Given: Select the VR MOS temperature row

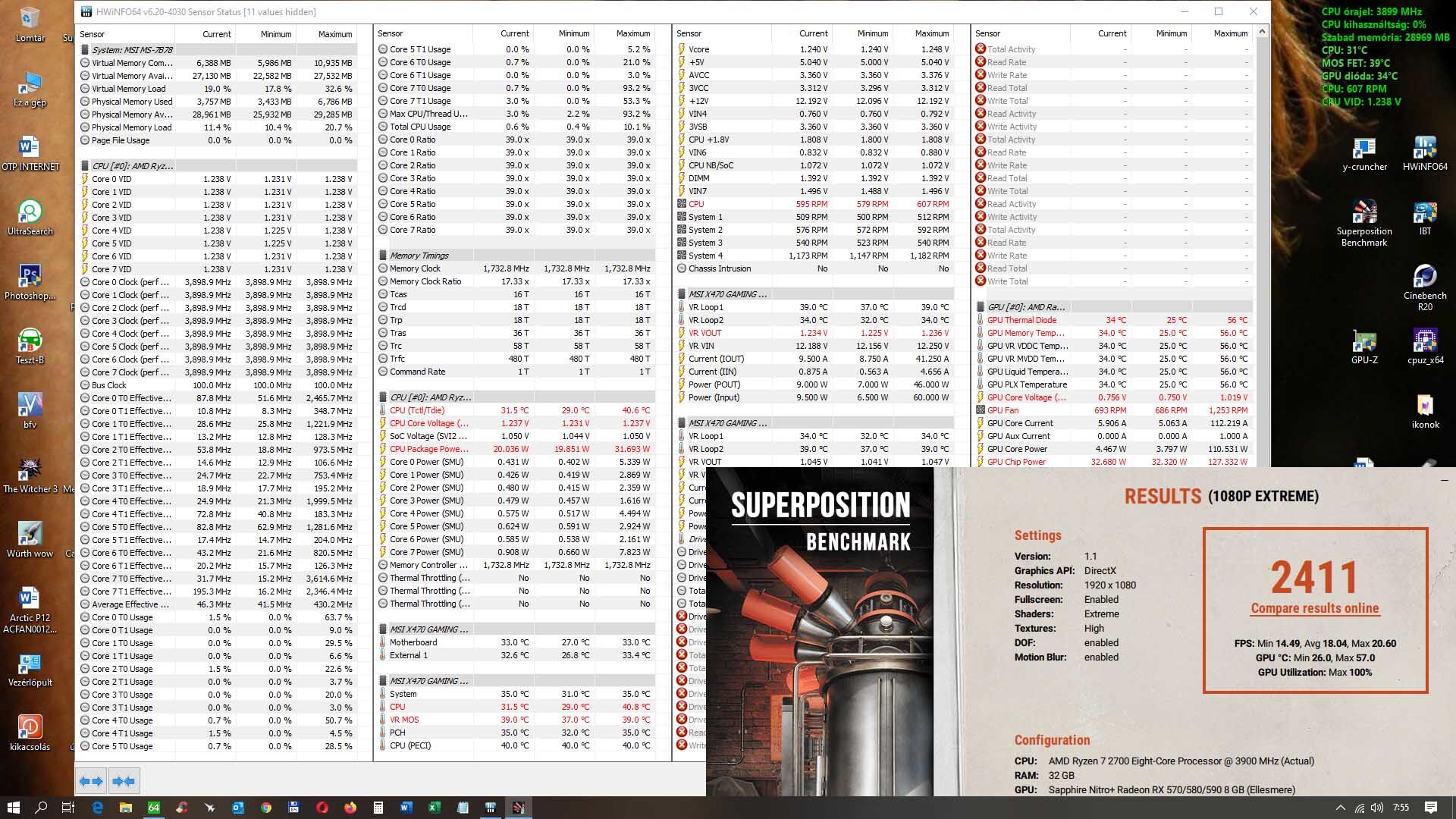Looking at the screenshot, I should [x=515, y=720].
